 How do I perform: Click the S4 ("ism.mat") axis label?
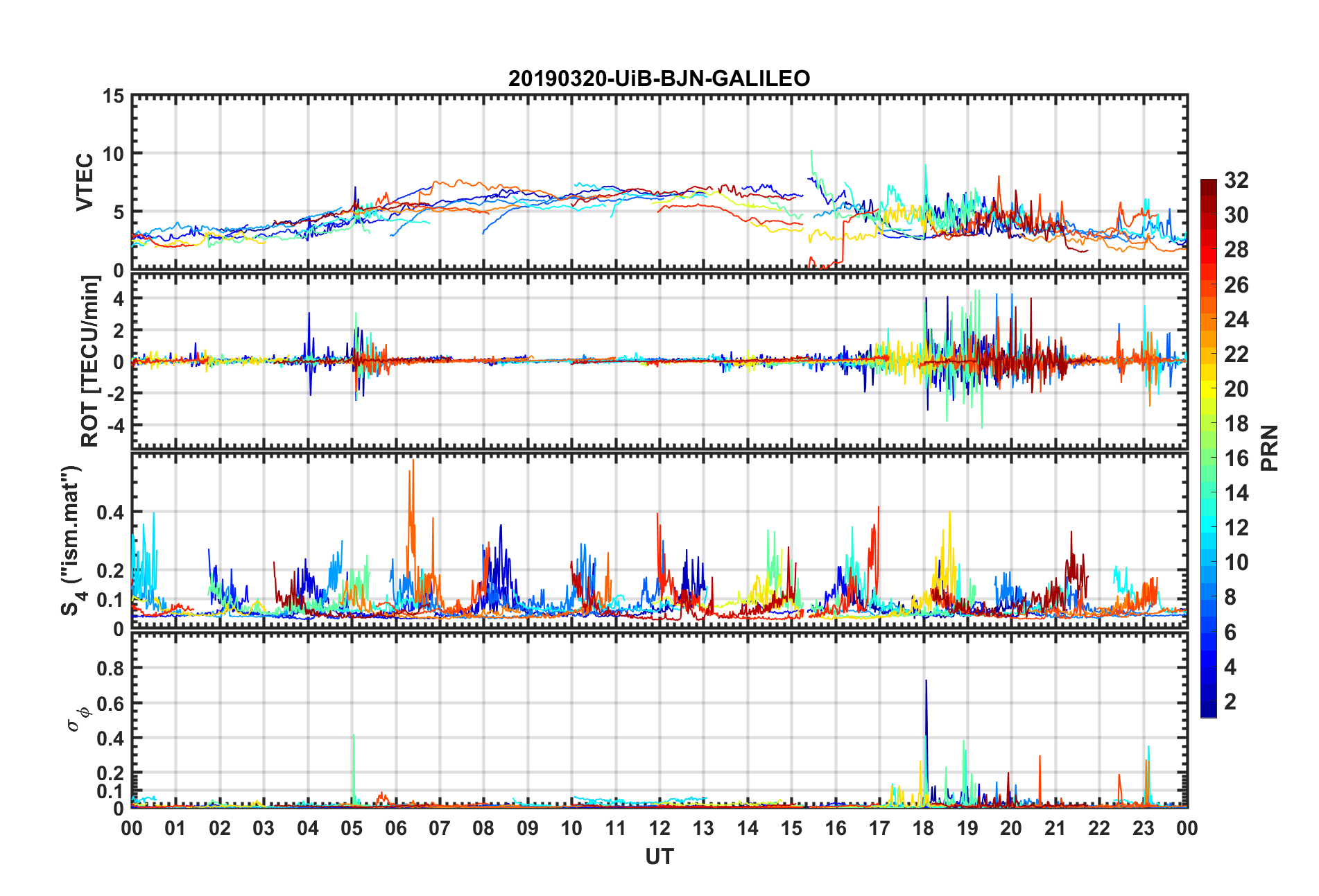71,540
